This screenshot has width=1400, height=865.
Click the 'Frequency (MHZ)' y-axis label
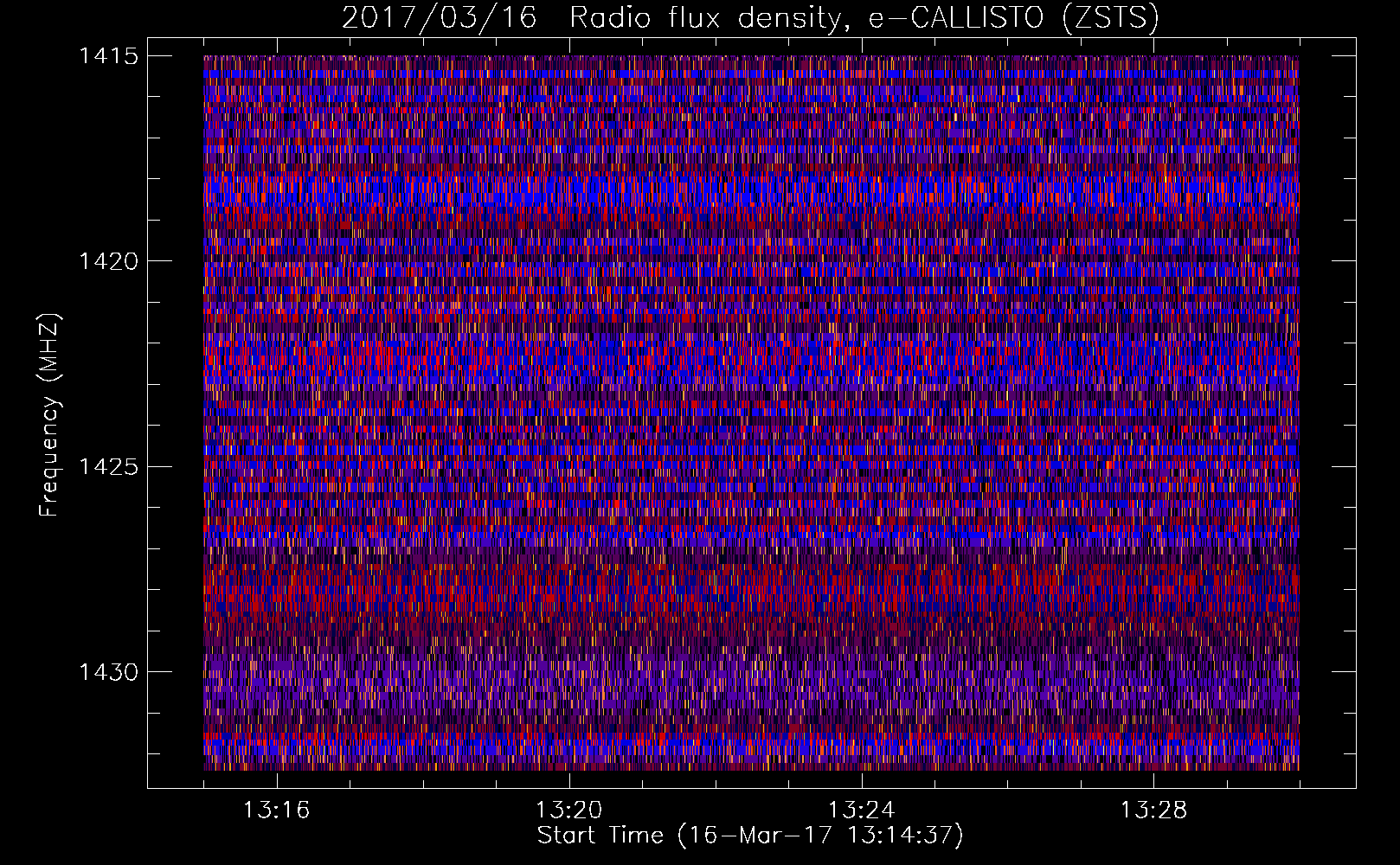click(x=50, y=415)
